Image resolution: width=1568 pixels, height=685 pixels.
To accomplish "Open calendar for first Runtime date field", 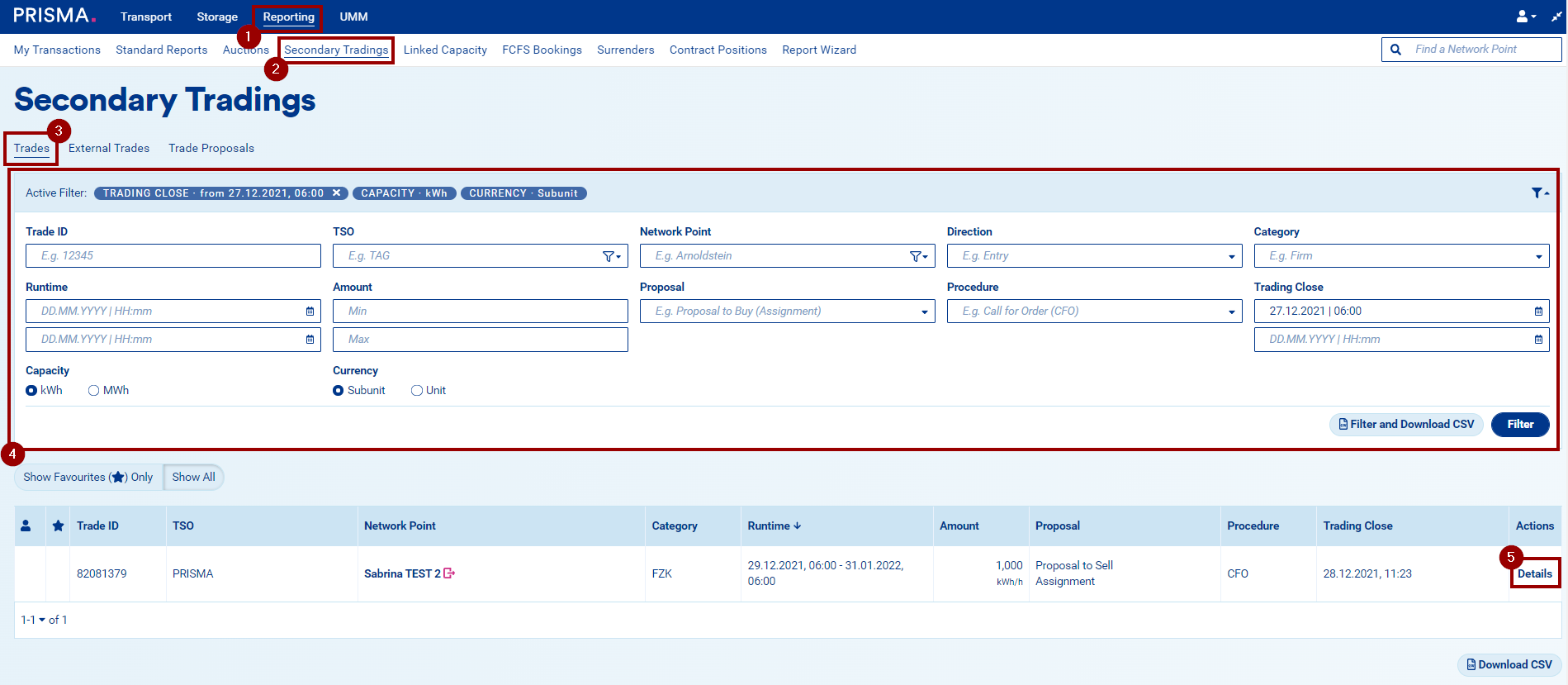I will (310, 312).
